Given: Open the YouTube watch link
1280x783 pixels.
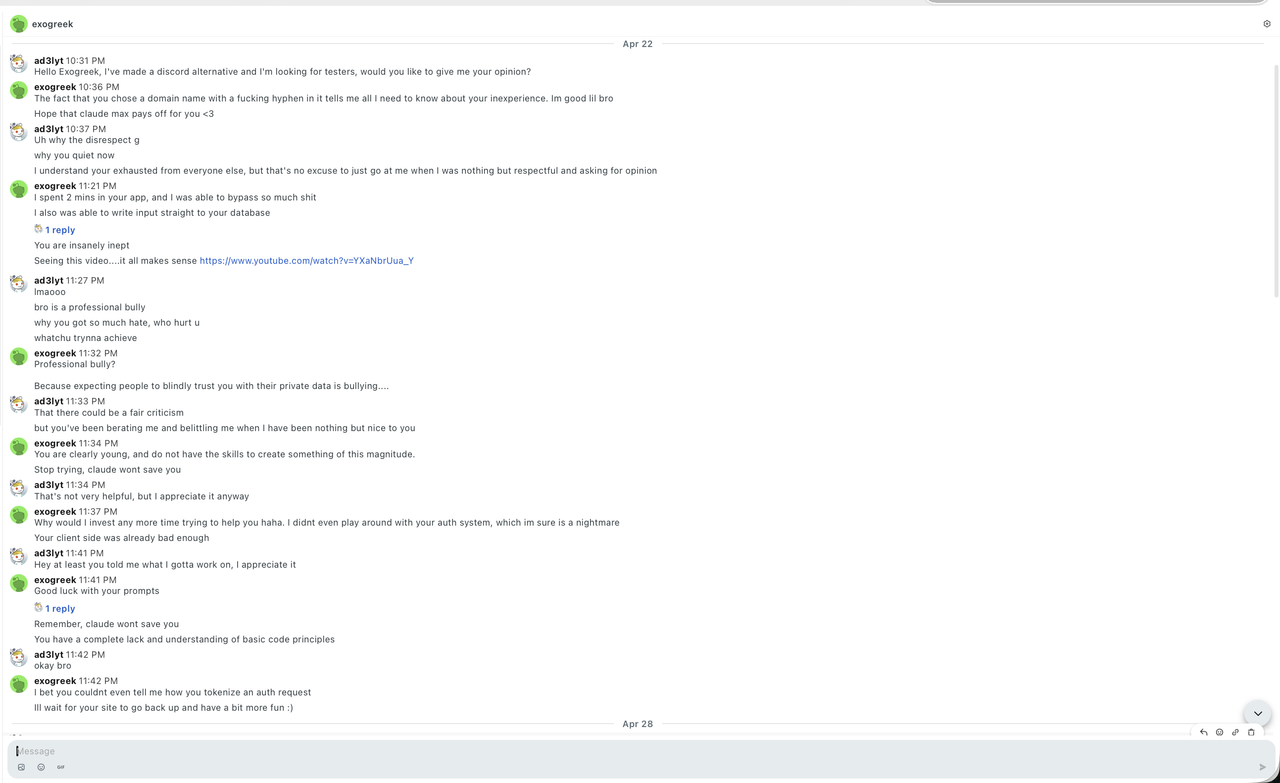Looking at the screenshot, I should pyautogui.click(x=306, y=261).
